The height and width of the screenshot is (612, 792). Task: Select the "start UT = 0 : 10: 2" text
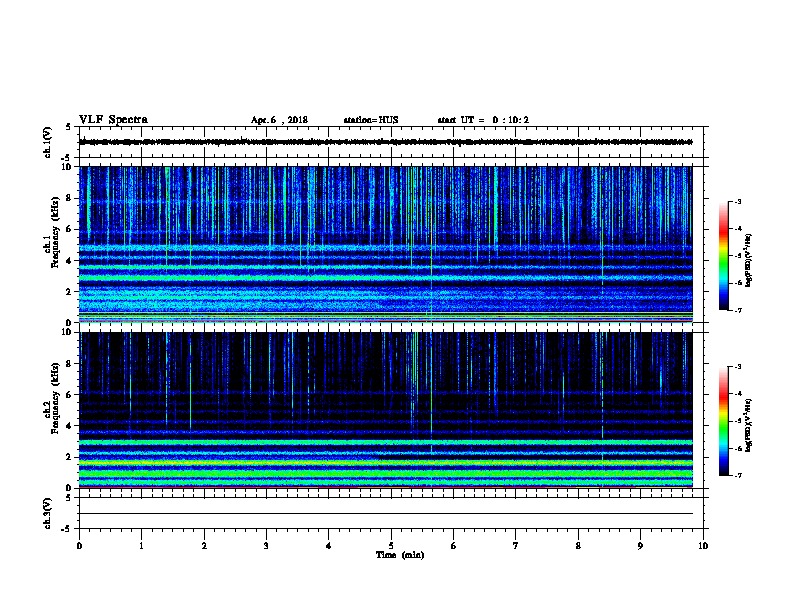click(x=483, y=120)
